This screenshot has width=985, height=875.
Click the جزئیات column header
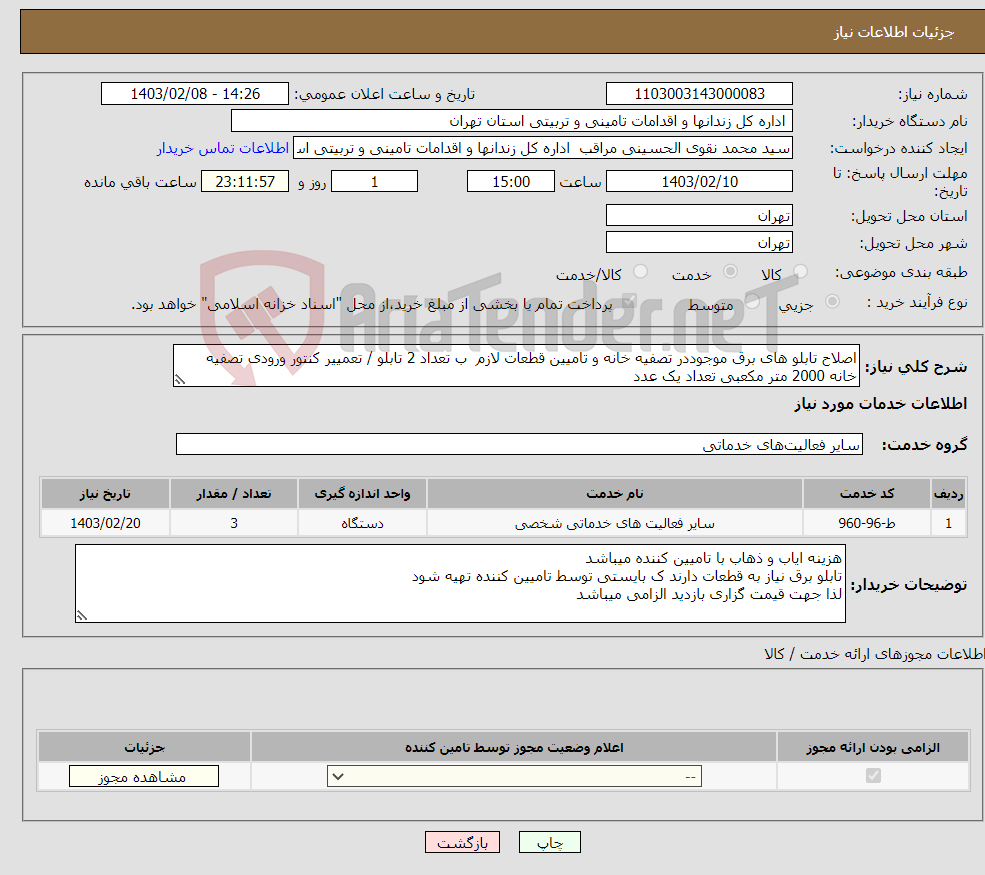144,747
